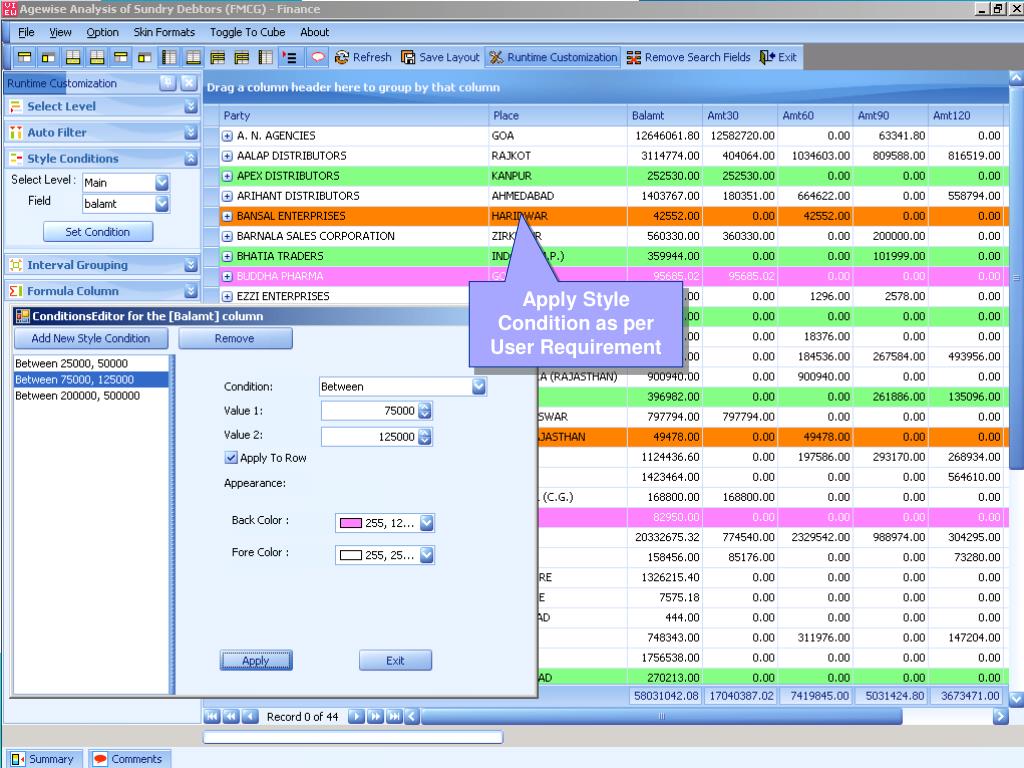Expand the A. N. AGENCIES row
Viewport: 1024px width, 768px height.
click(x=228, y=136)
